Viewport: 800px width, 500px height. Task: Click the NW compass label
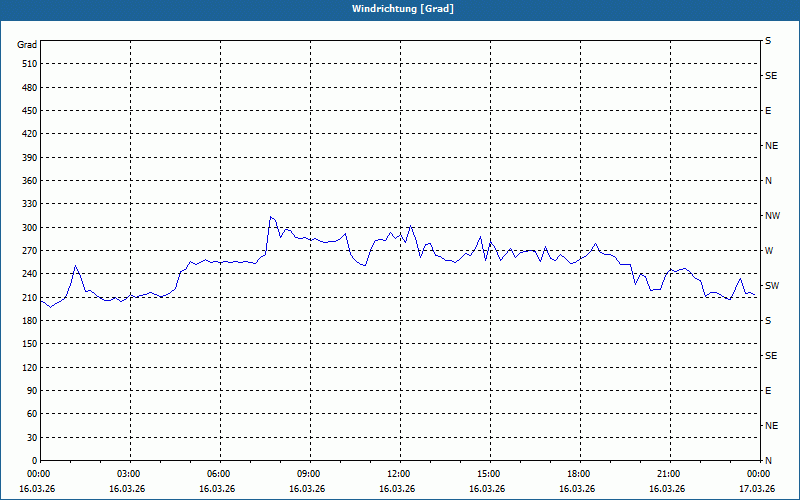point(772,216)
